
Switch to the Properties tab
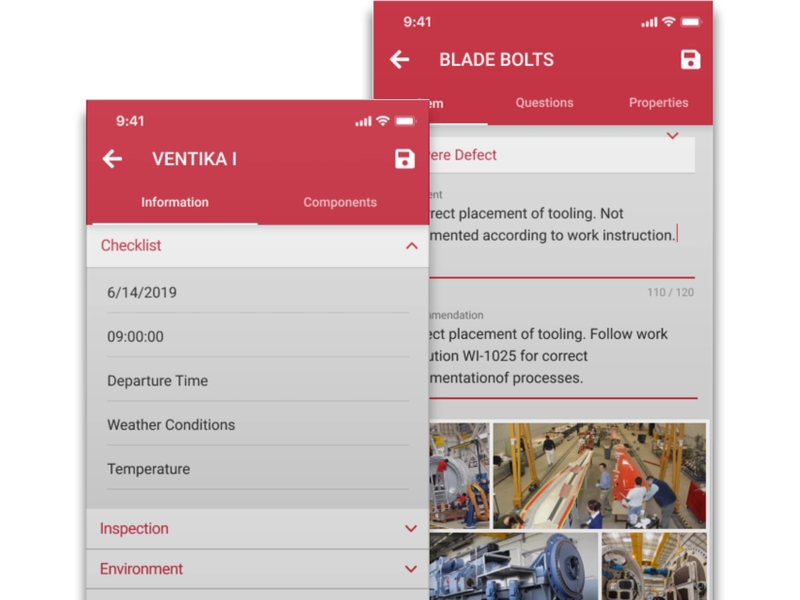(x=658, y=103)
